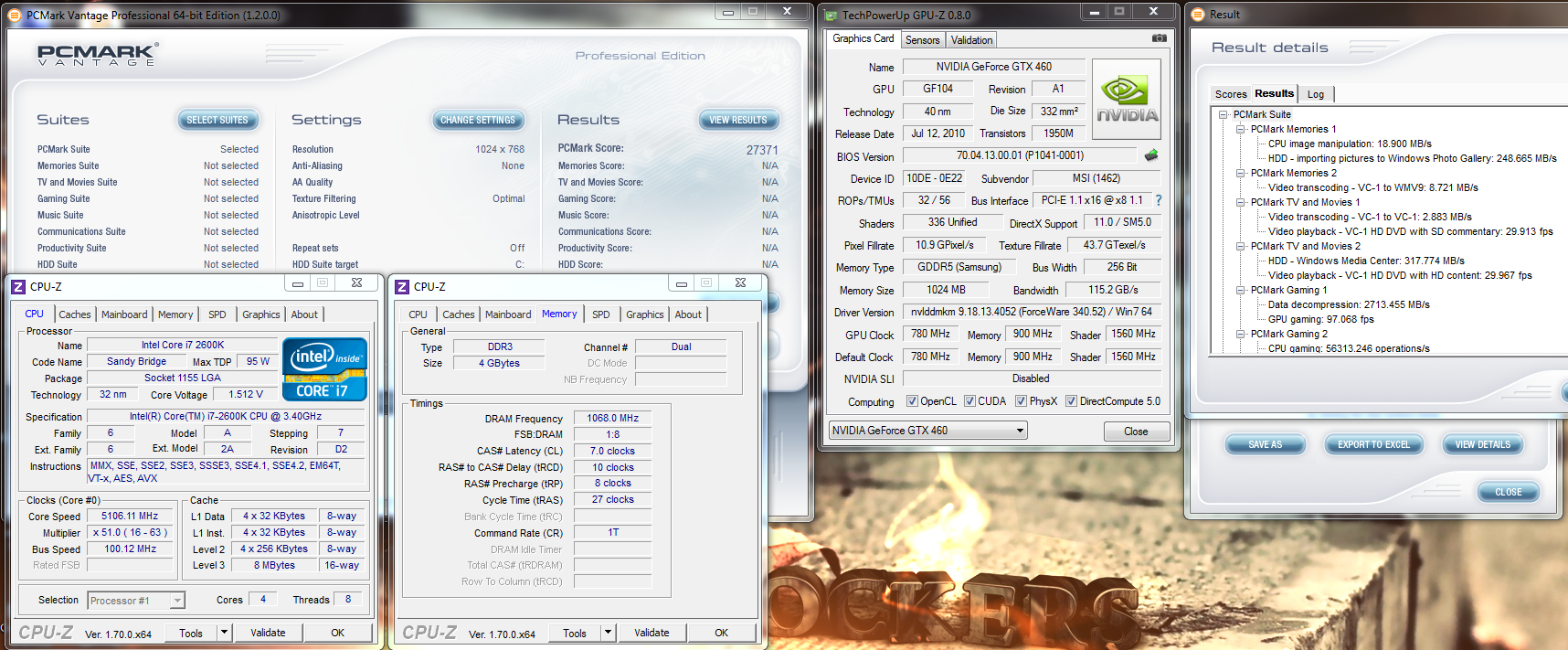The height and width of the screenshot is (650, 1568).
Task: Click the PCMark Score value 27371
Action: (x=762, y=150)
